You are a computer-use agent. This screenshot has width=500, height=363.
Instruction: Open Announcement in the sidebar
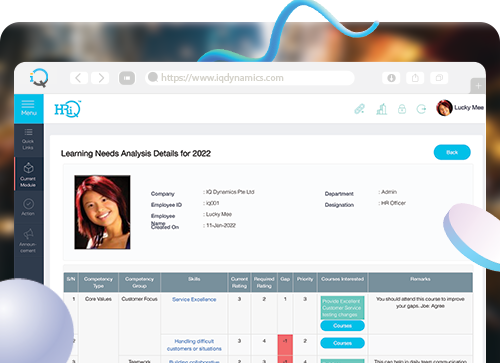click(x=28, y=241)
